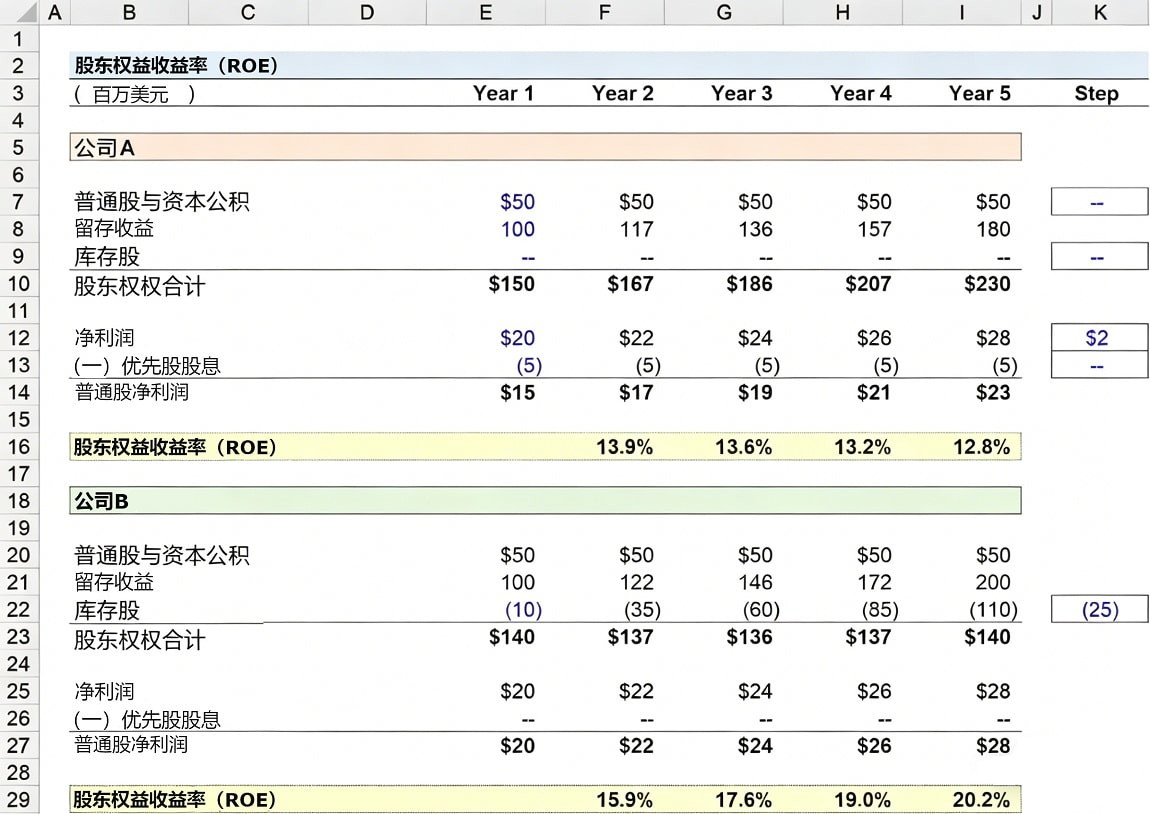The image size is (1150, 814).
Task: Select the 公司B green section header
Action: (x=545, y=501)
